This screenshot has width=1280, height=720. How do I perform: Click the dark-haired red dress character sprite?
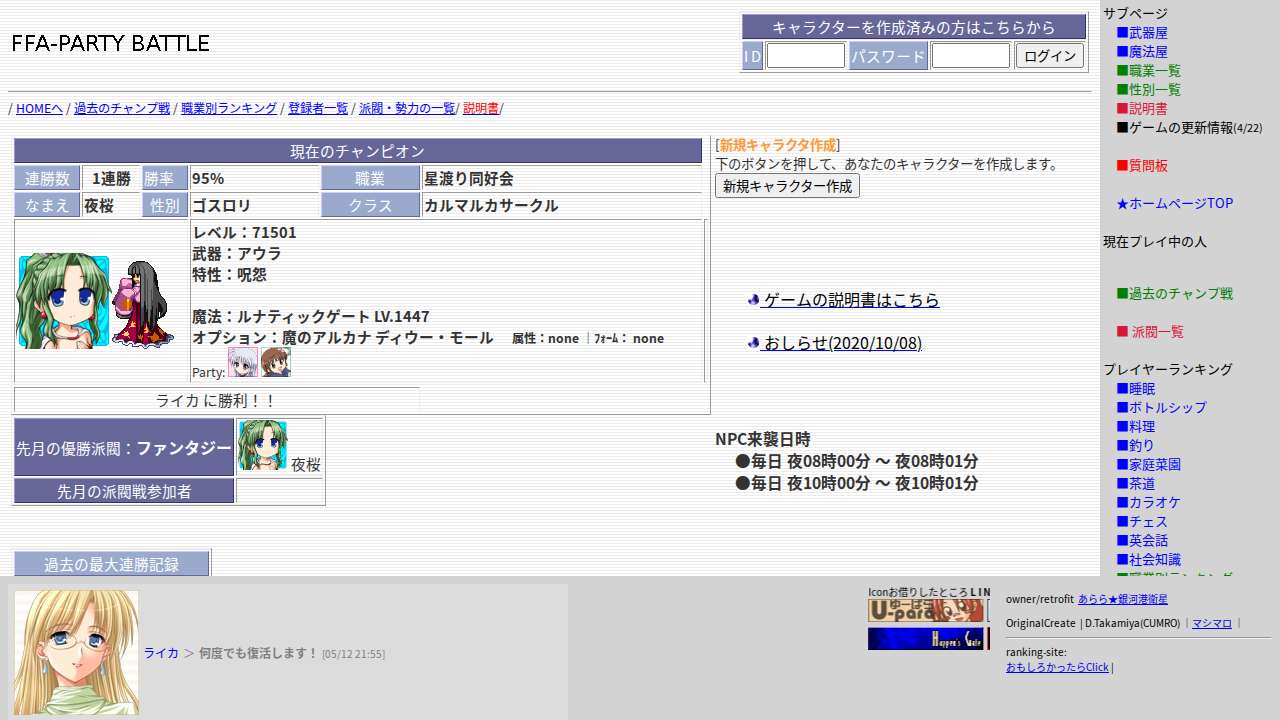(x=143, y=304)
